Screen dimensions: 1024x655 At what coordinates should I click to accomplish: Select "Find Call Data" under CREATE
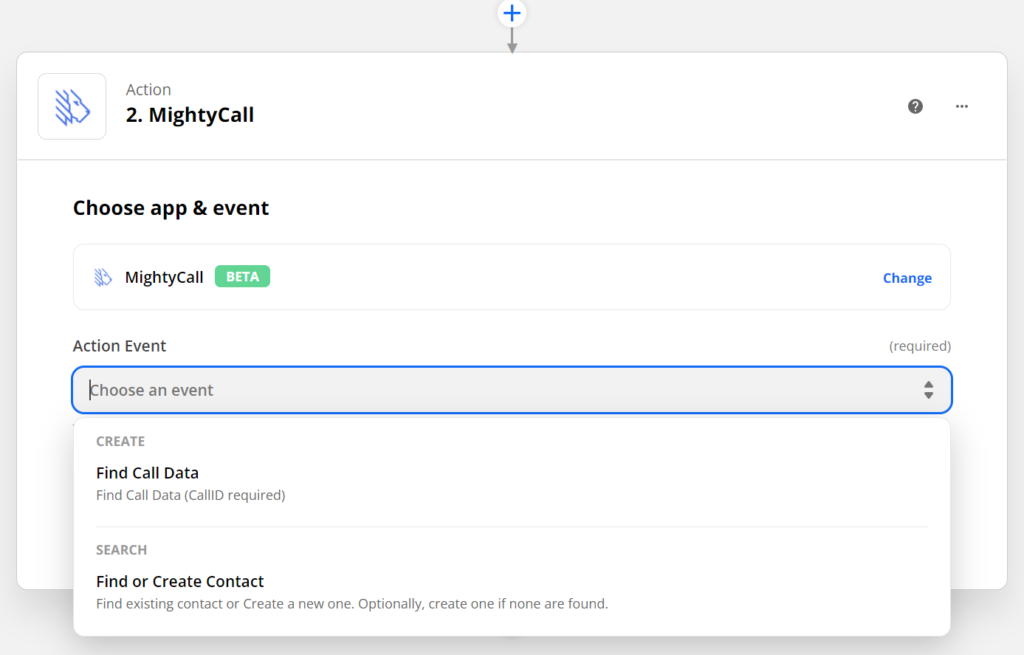tap(147, 472)
